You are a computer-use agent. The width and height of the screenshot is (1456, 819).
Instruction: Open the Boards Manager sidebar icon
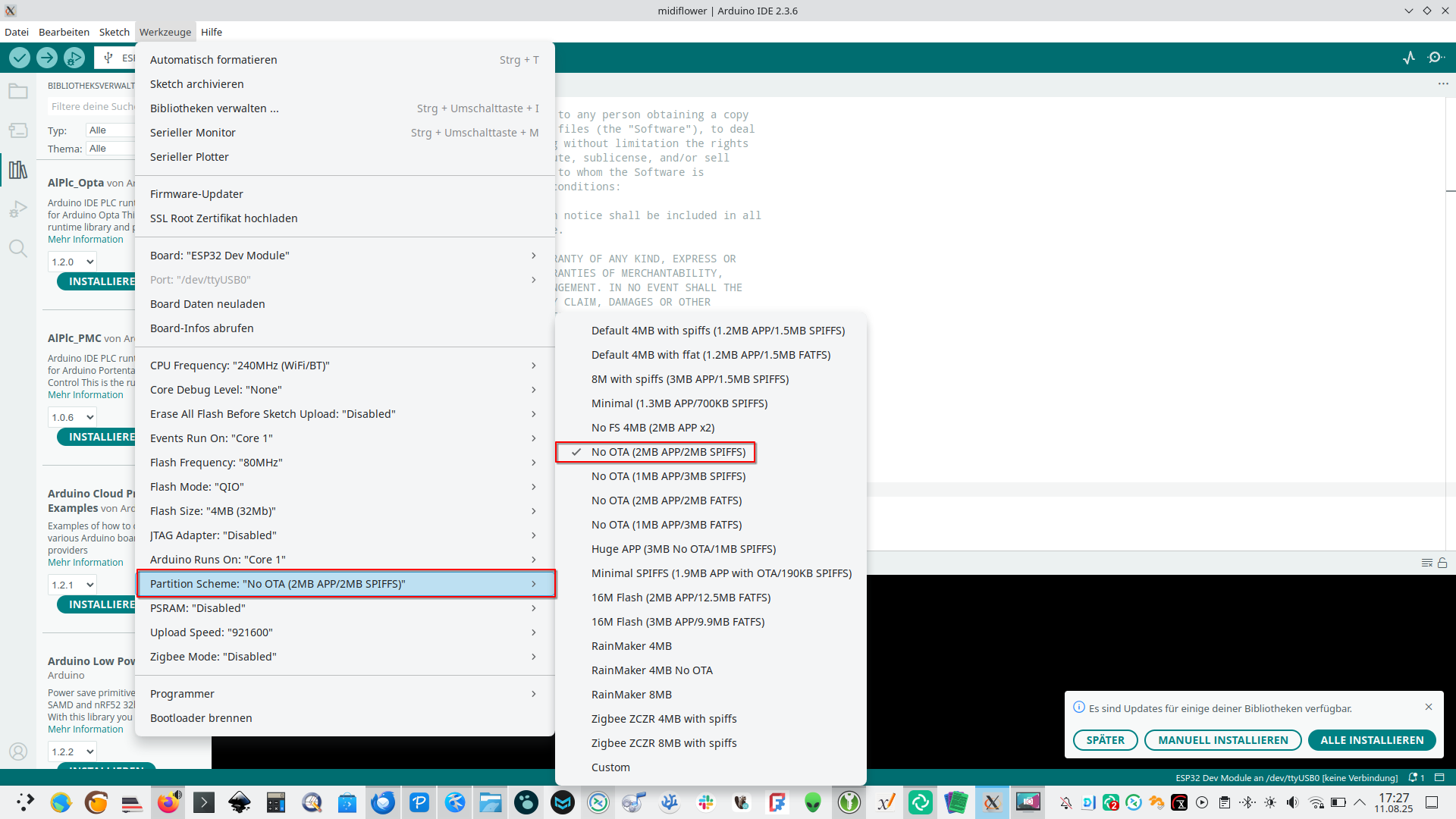[x=18, y=130]
